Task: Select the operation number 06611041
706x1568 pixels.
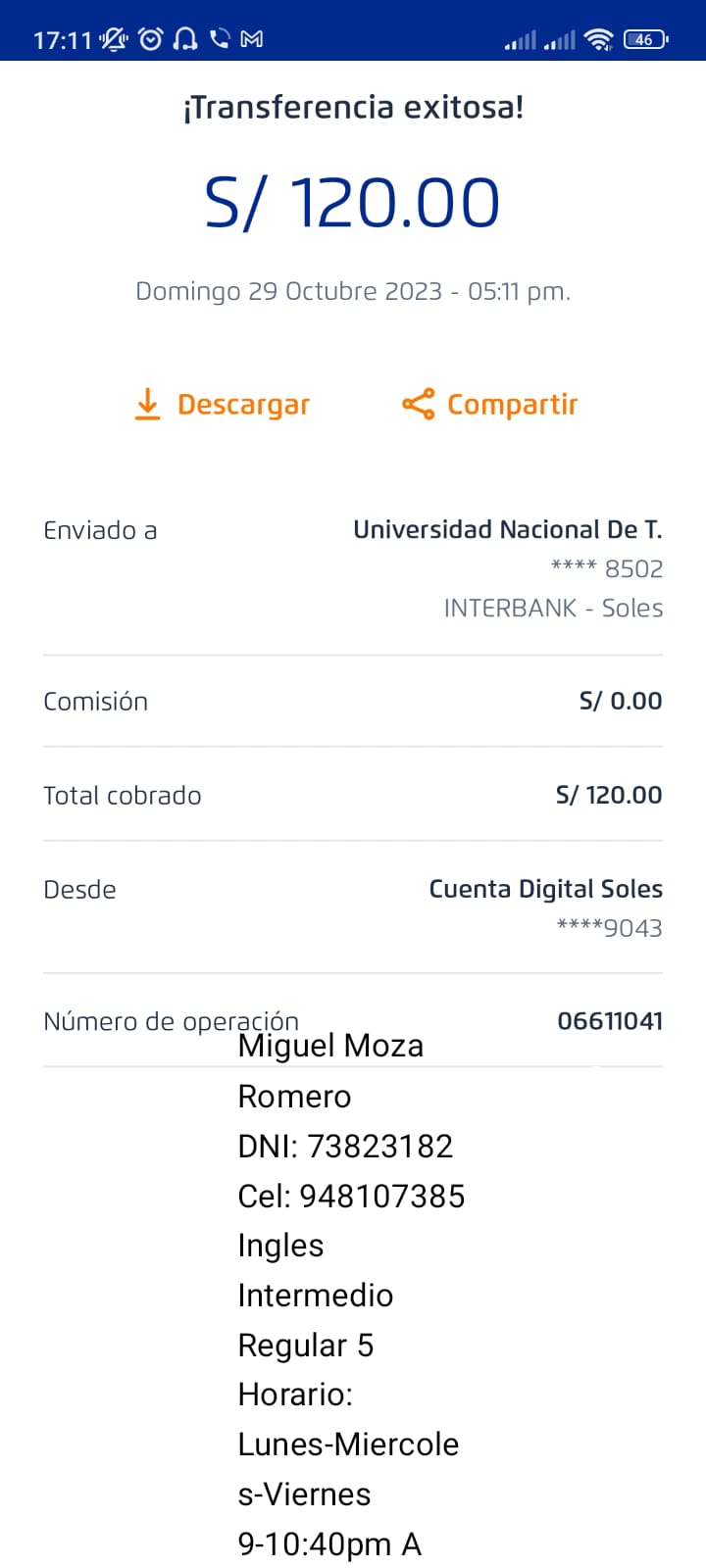Action: (x=610, y=1021)
